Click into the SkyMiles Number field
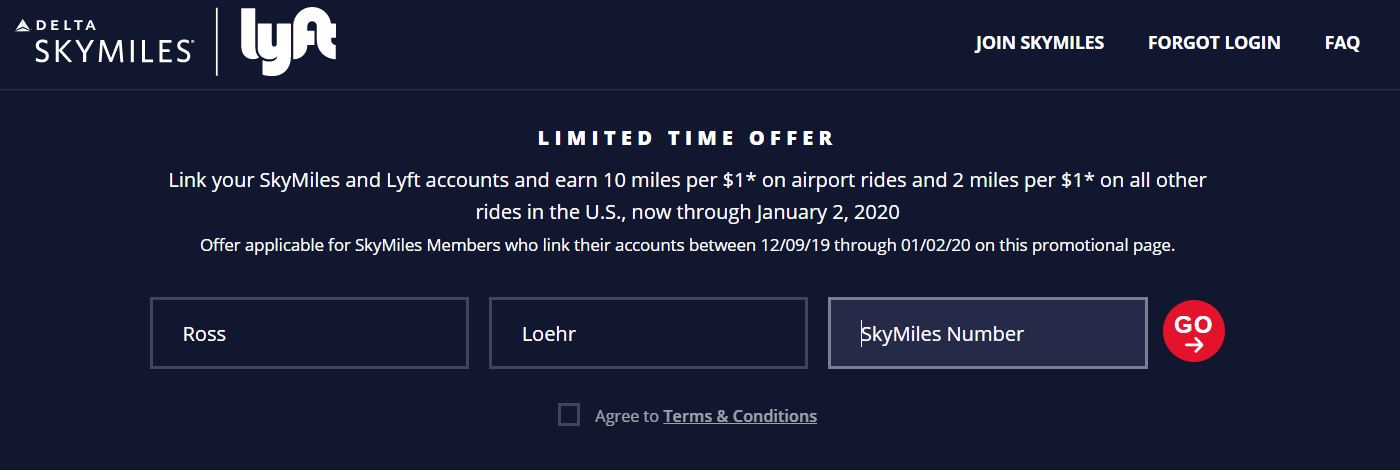The height and width of the screenshot is (470, 1400). (987, 333)
